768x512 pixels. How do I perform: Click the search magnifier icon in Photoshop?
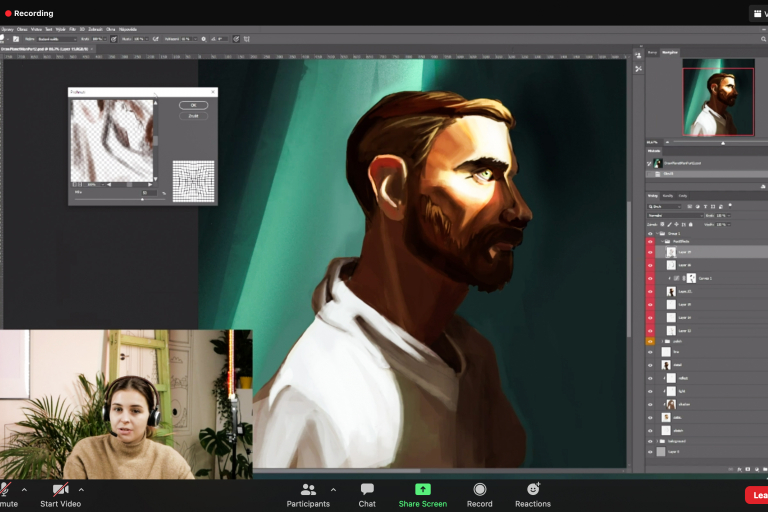[763, 39]
